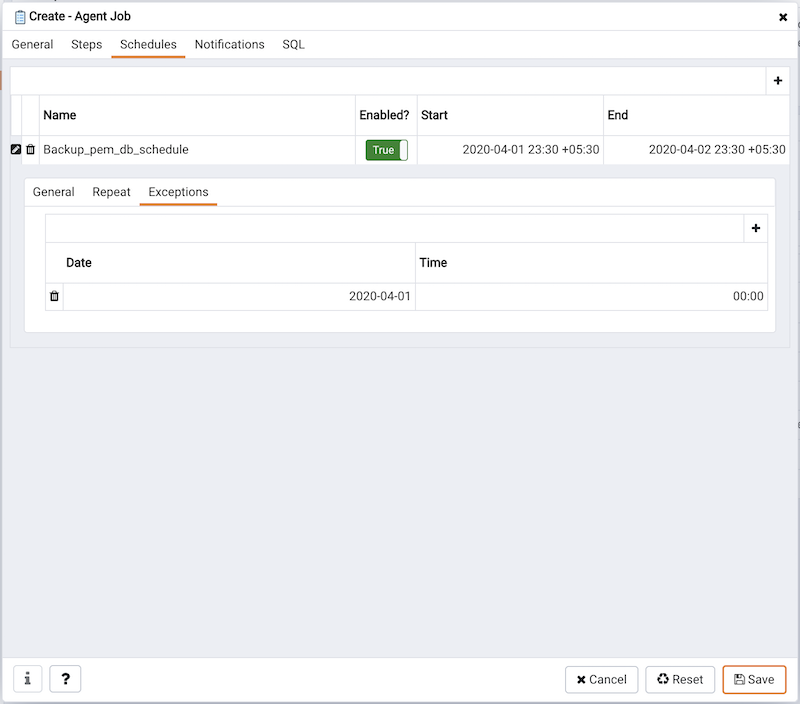800x704 pixels.
Task: Add a new schedule with plus icon
Action: click(x=778, y=81)
